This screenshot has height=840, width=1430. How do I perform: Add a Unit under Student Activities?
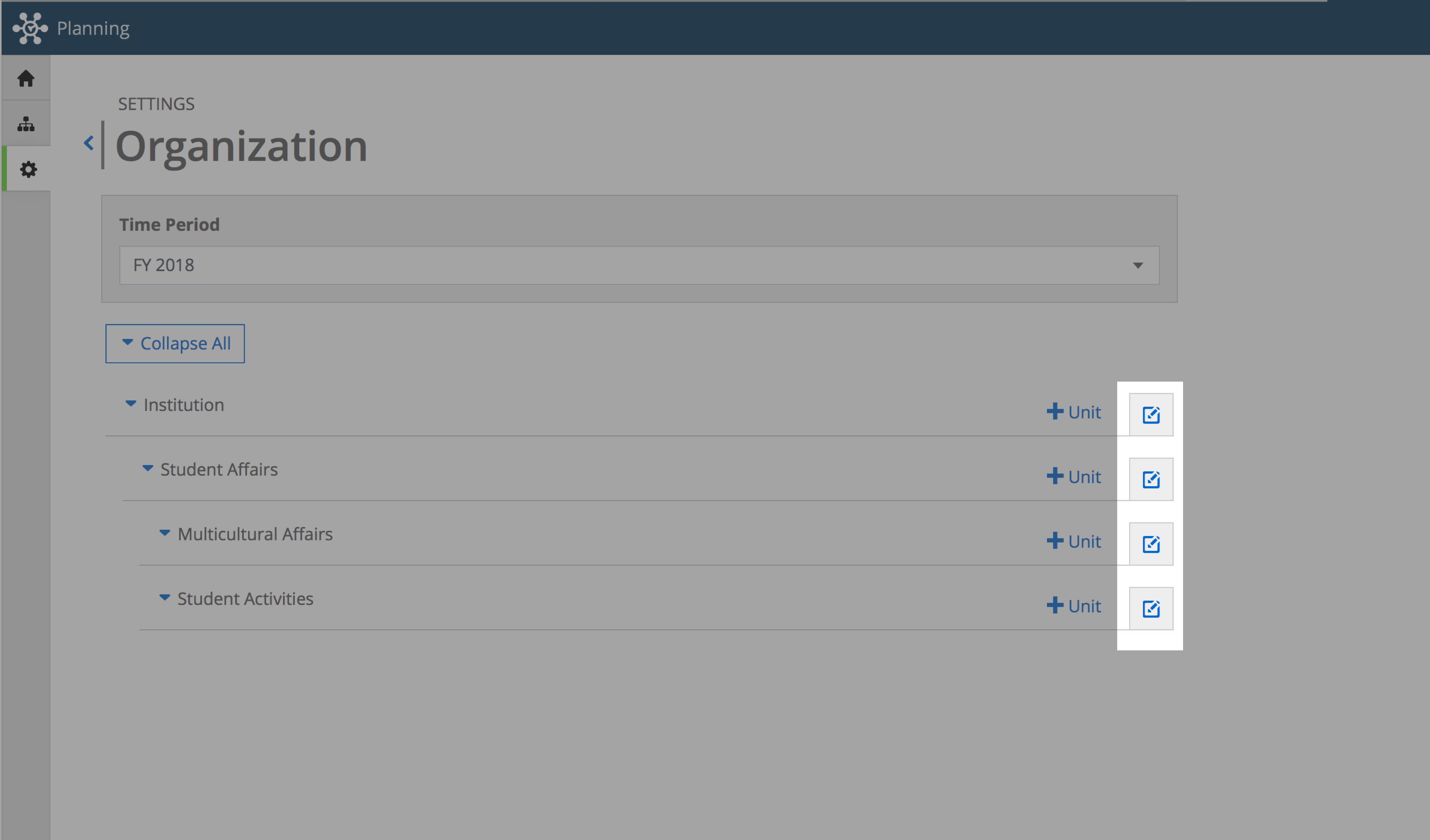(1074, 606)
